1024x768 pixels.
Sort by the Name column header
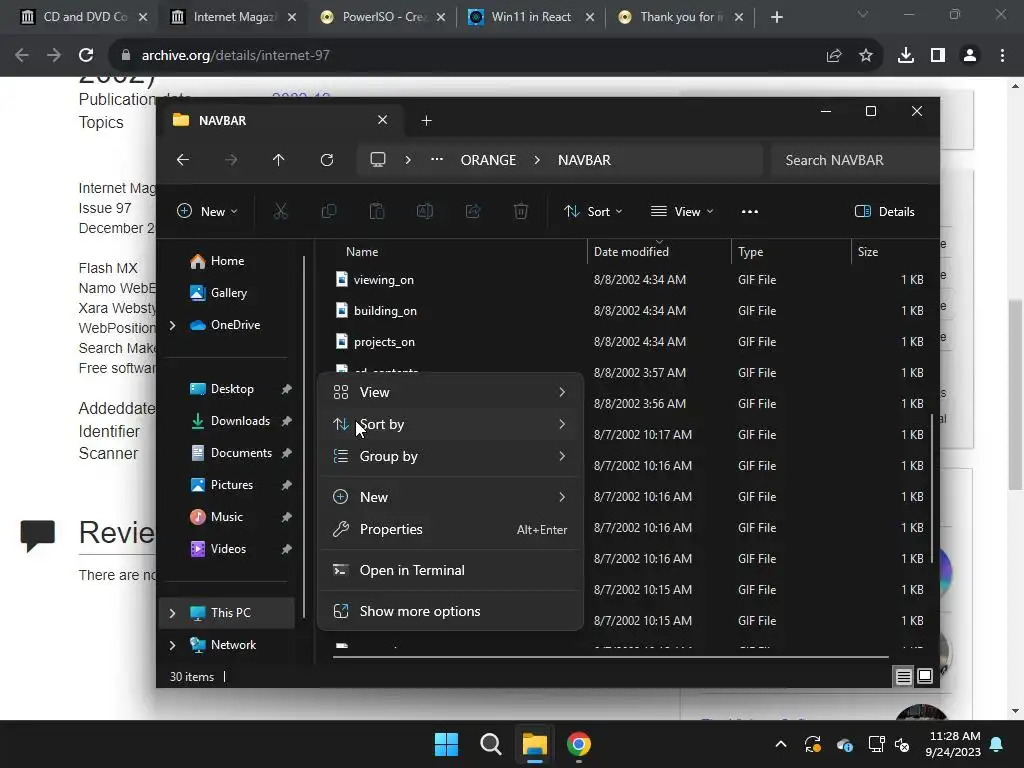[x=362, y=252]
